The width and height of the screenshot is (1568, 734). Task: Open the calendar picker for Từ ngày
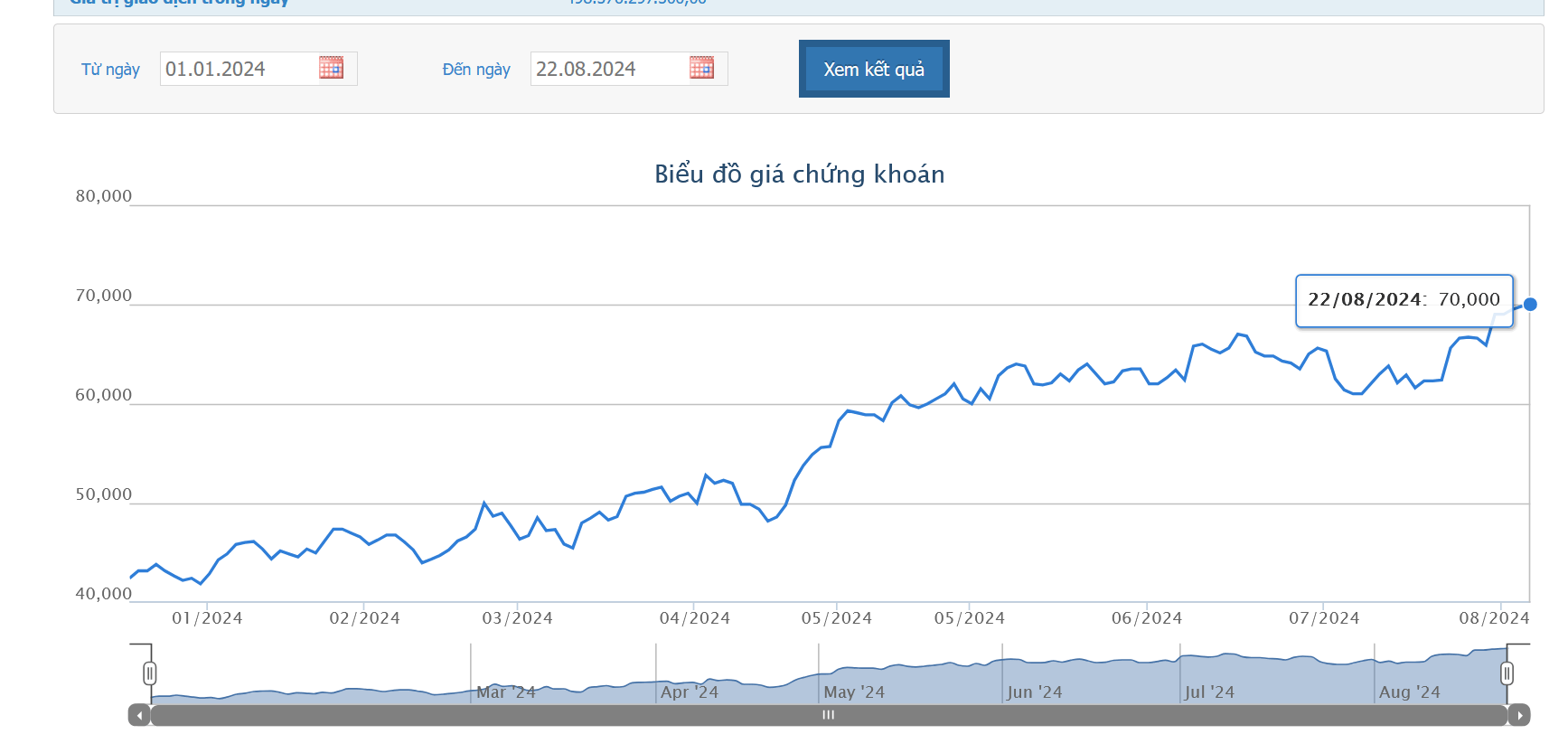click(331, 68)
